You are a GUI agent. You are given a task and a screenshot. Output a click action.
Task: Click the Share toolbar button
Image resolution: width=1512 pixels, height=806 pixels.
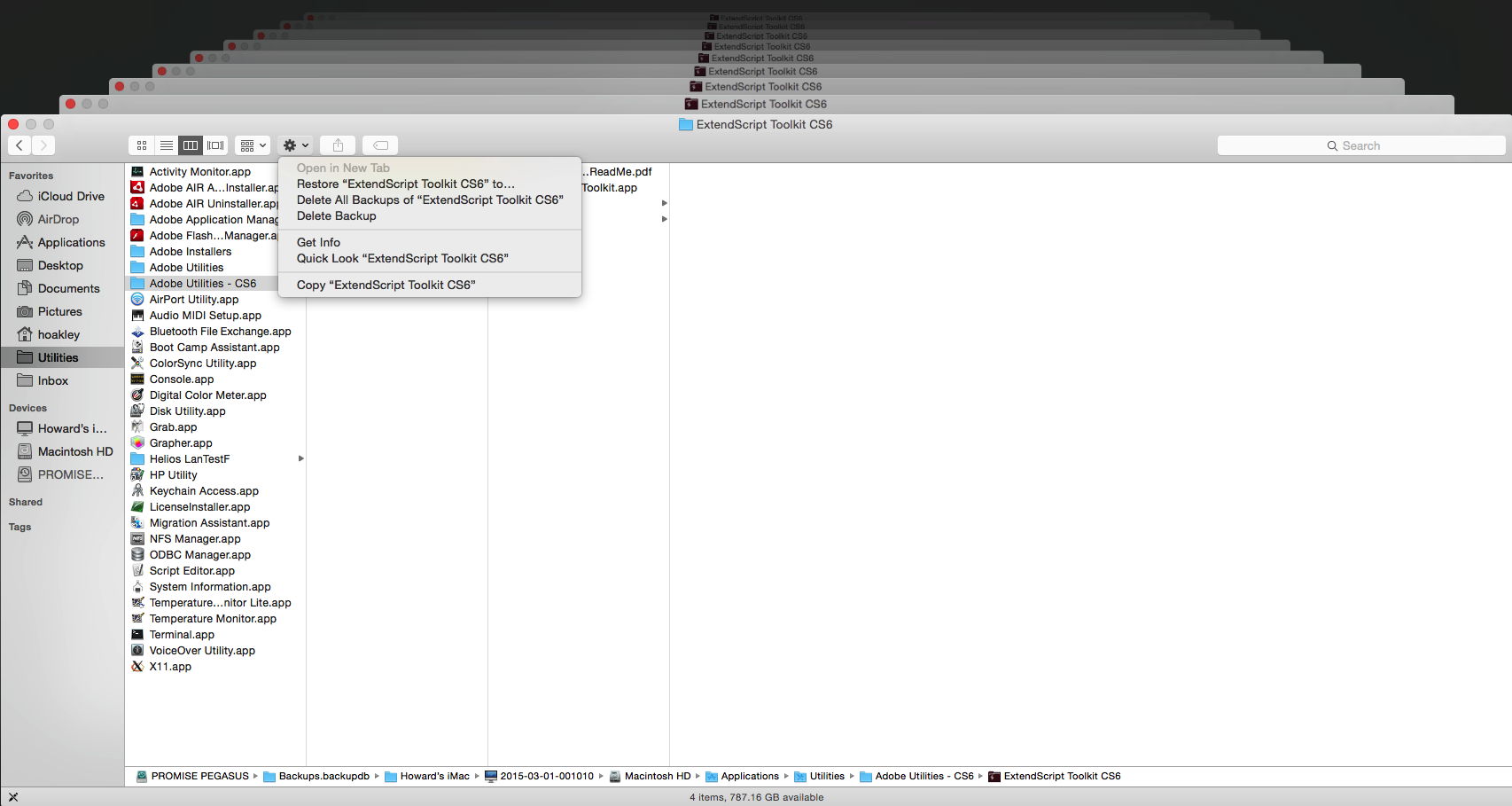pyautogui.click(x=338, y=145)
